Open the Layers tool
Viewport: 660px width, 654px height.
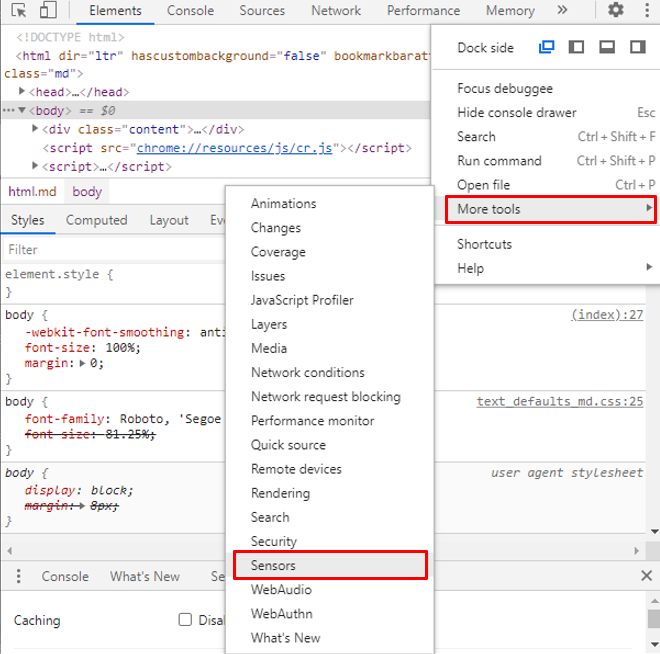pyautogui.click(x=330, y=324)
